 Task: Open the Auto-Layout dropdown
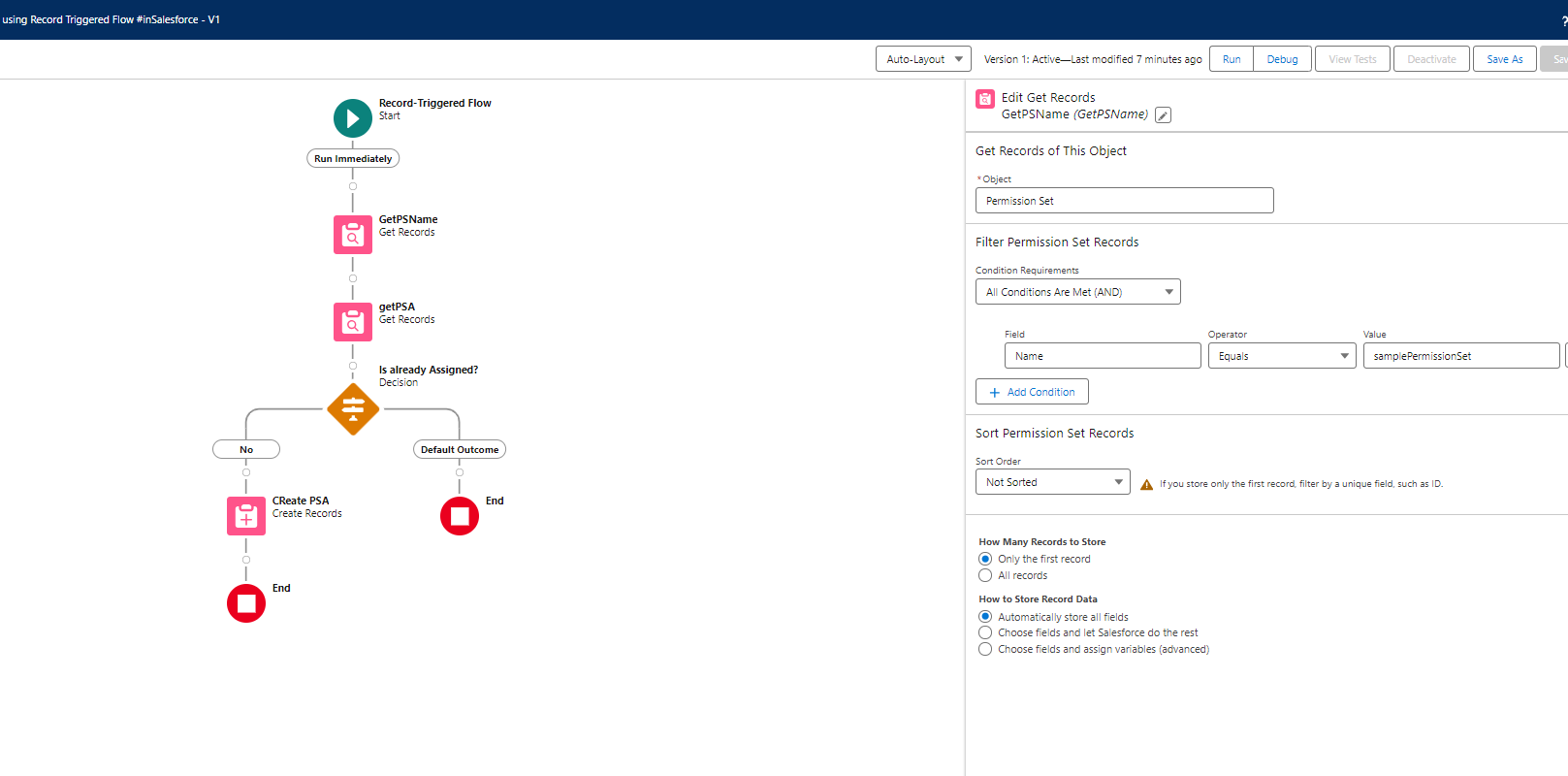coord(923,59)
